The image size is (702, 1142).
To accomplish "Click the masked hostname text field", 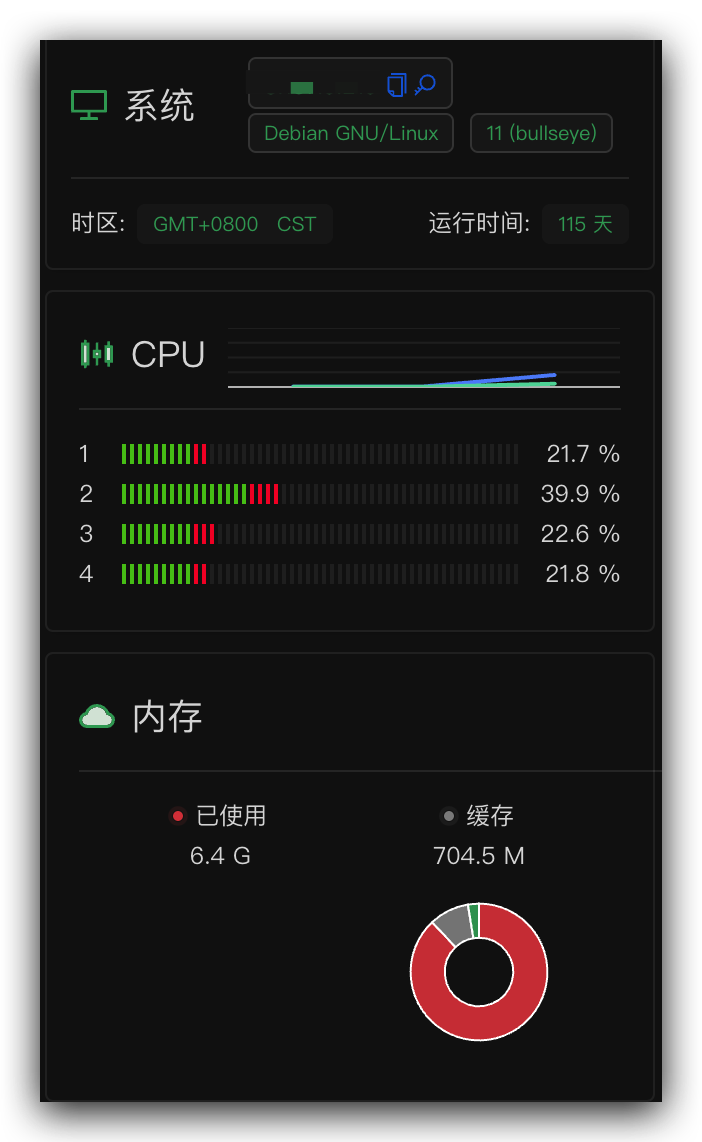I will 316,86.
